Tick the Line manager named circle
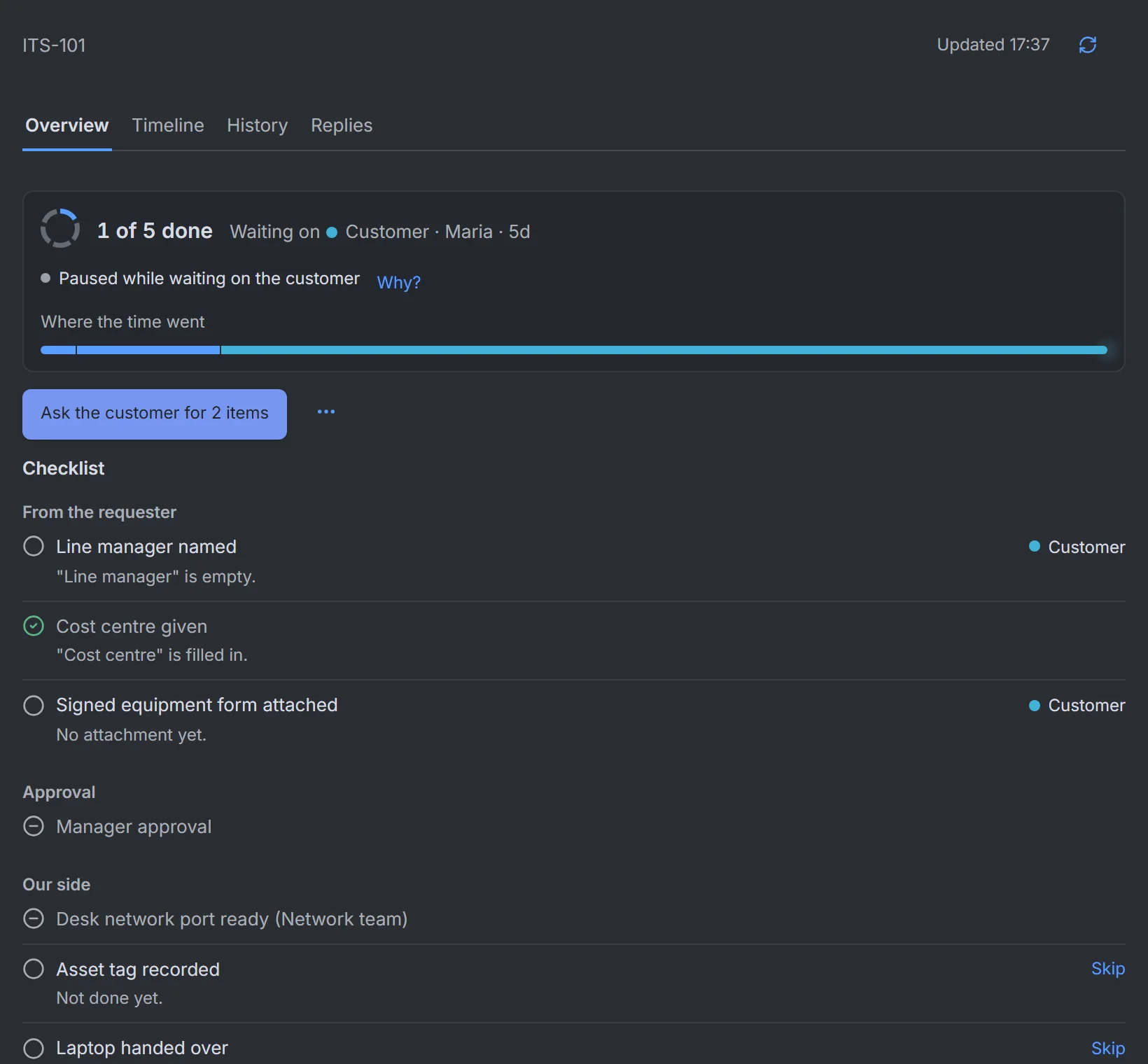Screen dimensions: 1148x1064 34,546
